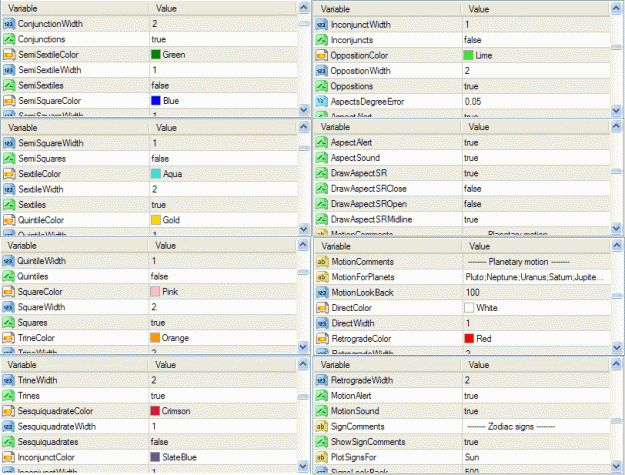Click the color icon beside OppositionColor
Image resolution: width=625 pixels, height=475 pixels.
point(321,55)
